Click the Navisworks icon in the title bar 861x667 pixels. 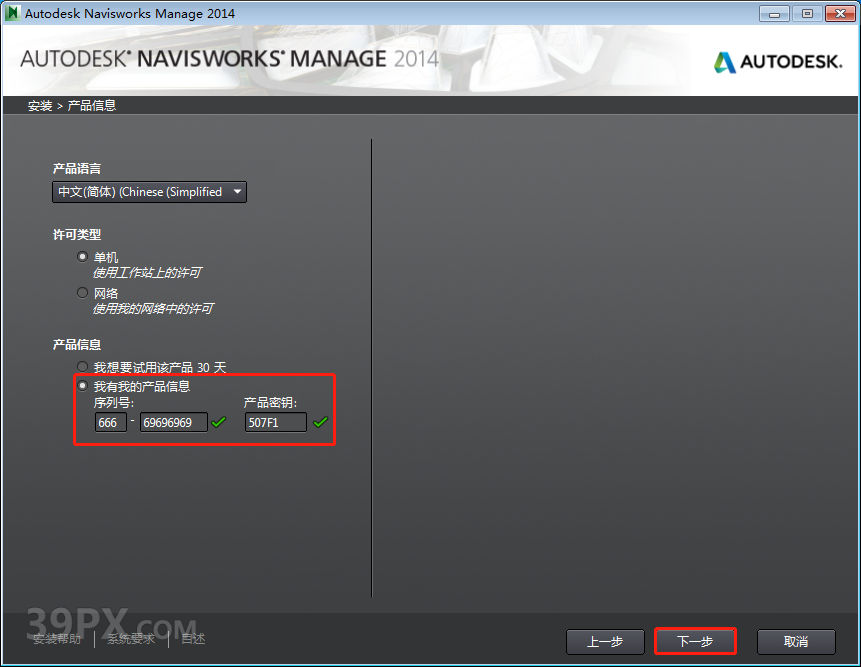(x=13, y=13)
